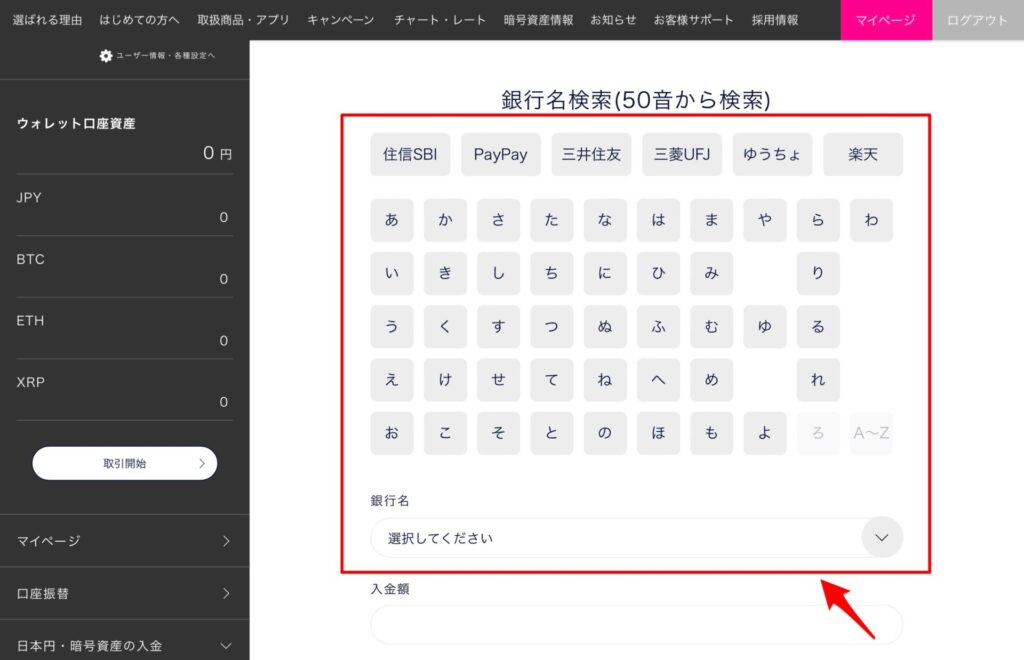
Task: Choose kana key さ
Action: 498,220
